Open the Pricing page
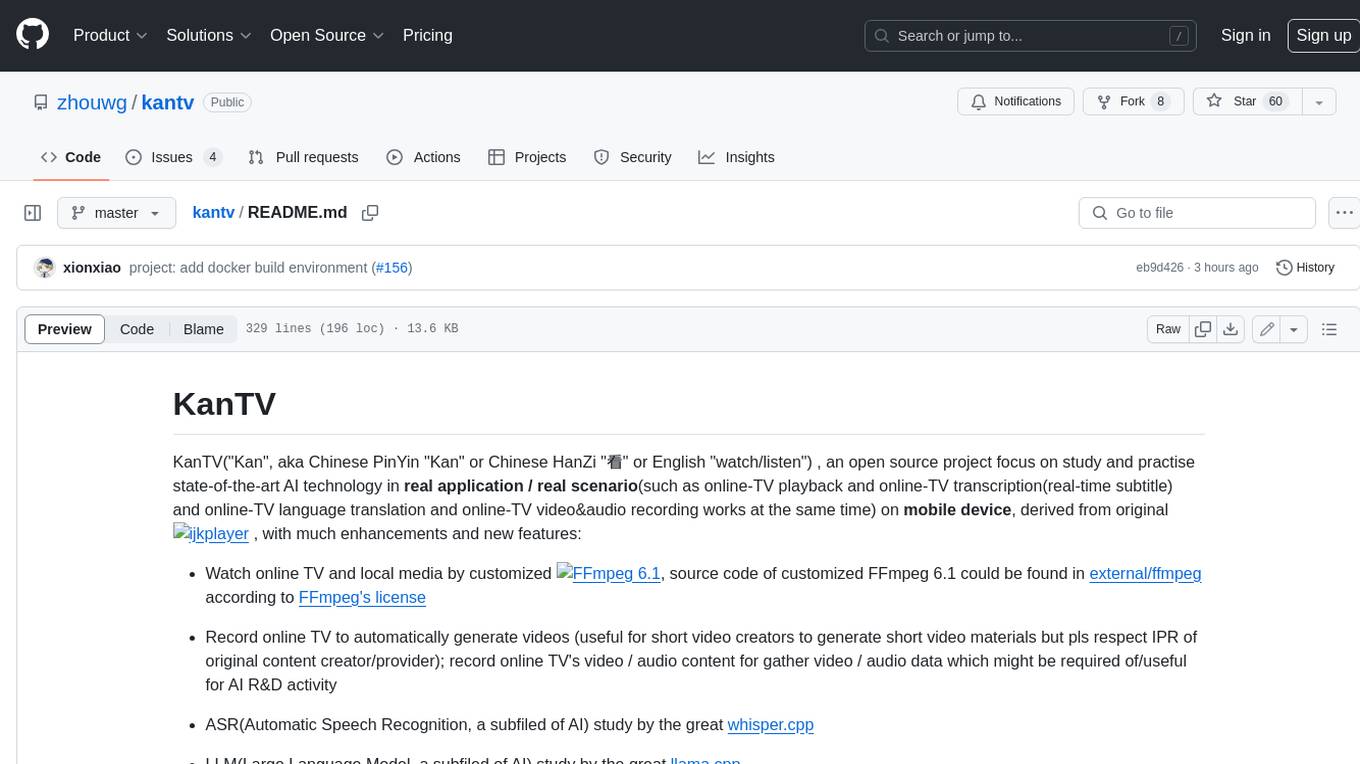The width and height of the screenshot is (1360, 764). point(427,35)
